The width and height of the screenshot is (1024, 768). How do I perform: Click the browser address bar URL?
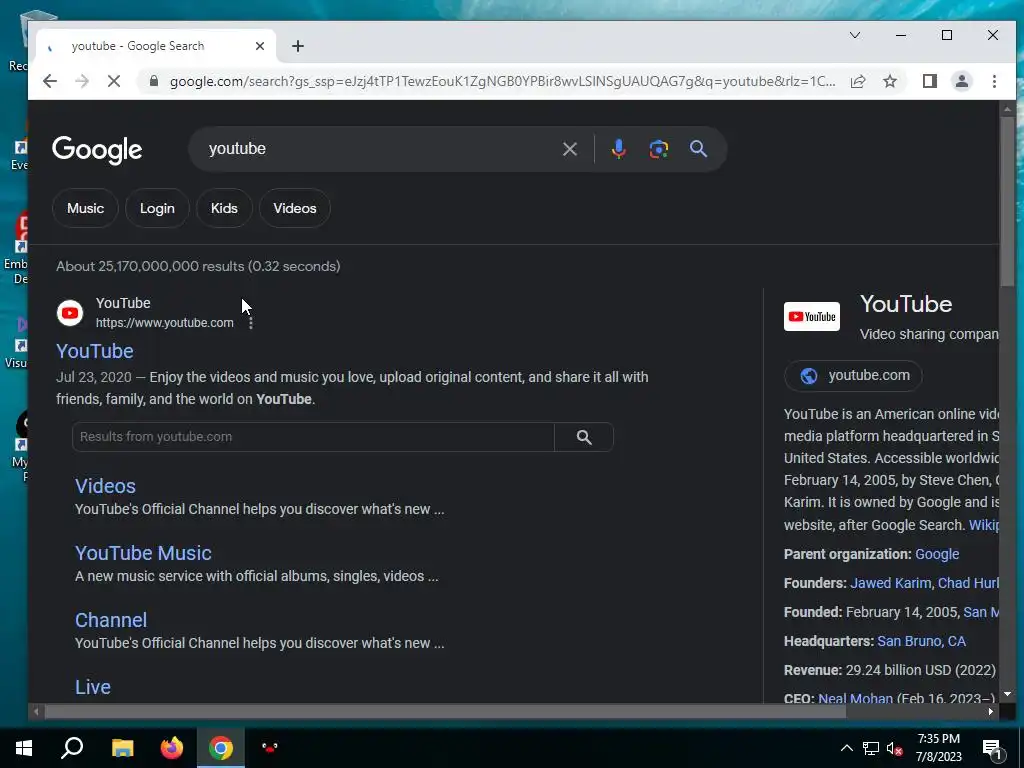tap(502, 81)
